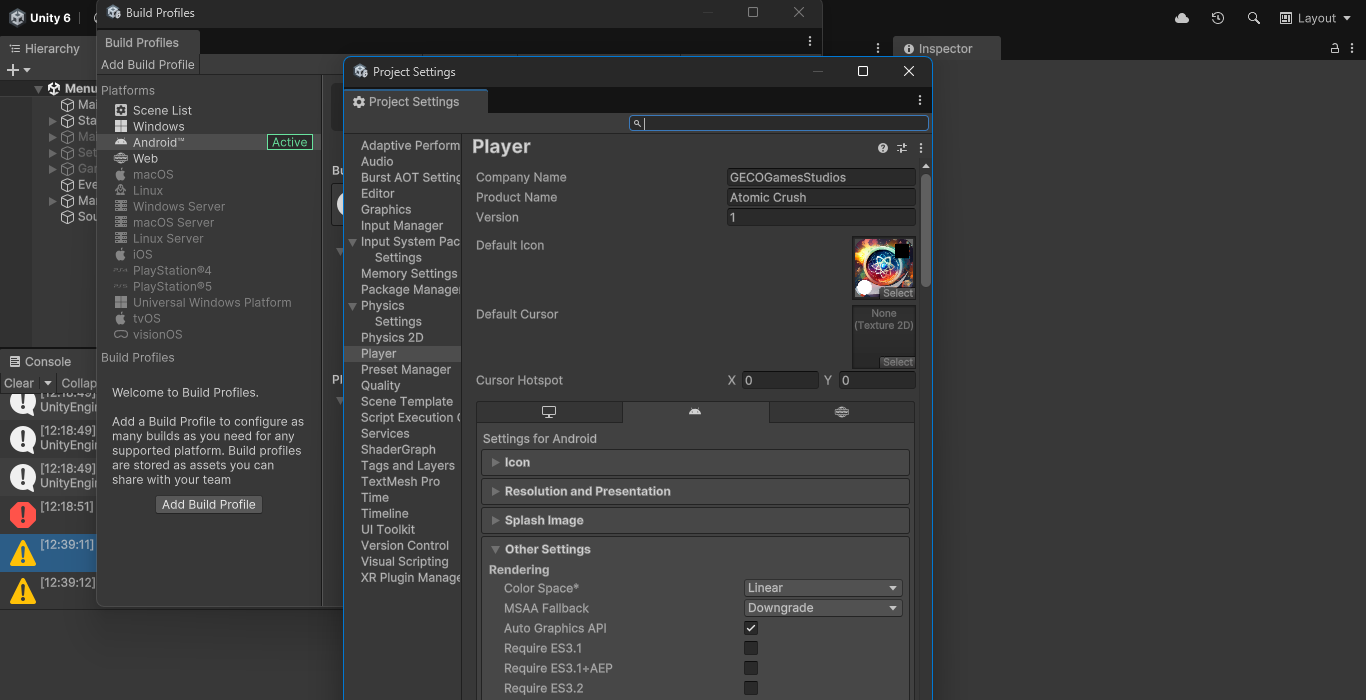Select the Linux Server platform icon
This screenshot has width=1366, height=700.
pyautogui.click(x=121, y=238)
